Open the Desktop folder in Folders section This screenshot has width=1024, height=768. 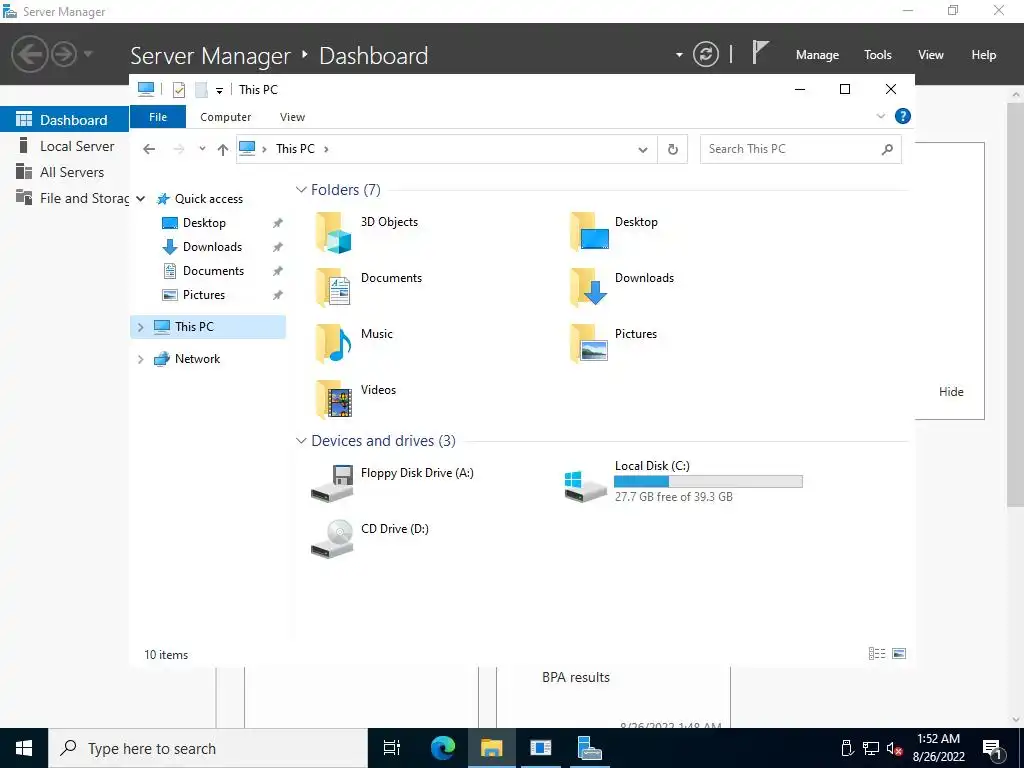(x=588, y=232)
